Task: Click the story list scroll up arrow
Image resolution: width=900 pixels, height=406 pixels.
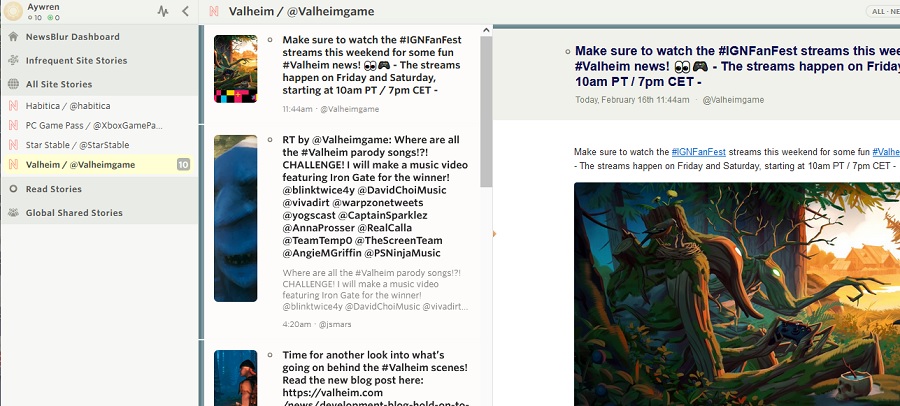Action: point(486,30)
